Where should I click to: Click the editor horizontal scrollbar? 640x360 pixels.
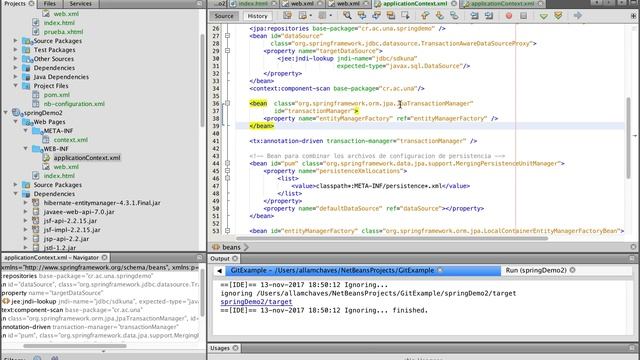(392, 238)
